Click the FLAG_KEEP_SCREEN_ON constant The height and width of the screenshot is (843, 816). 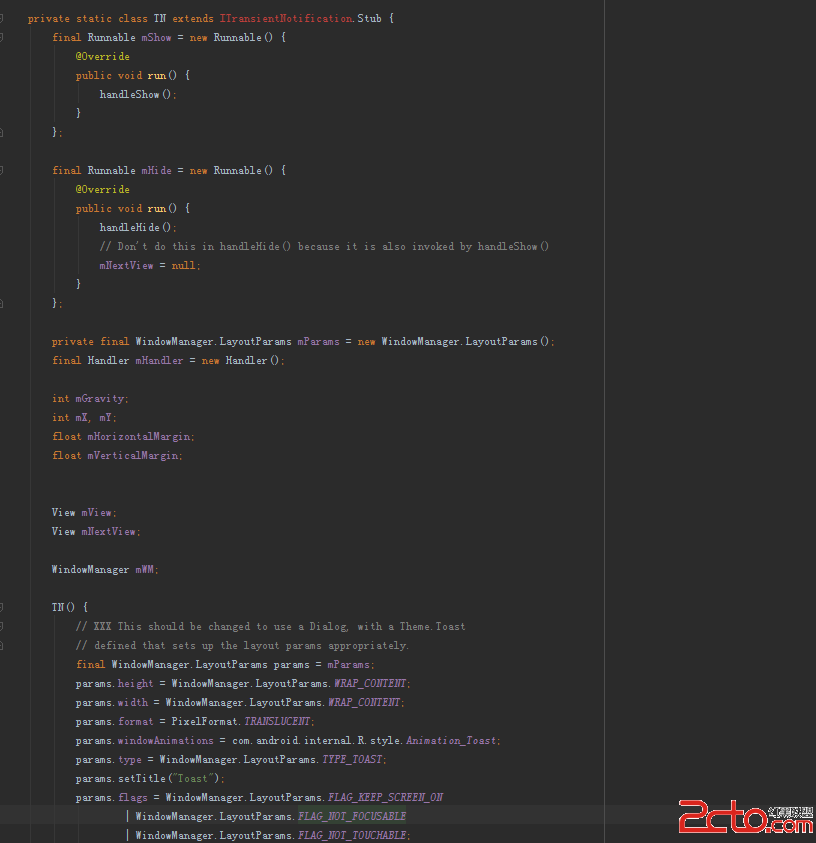[x=385, y=797]
